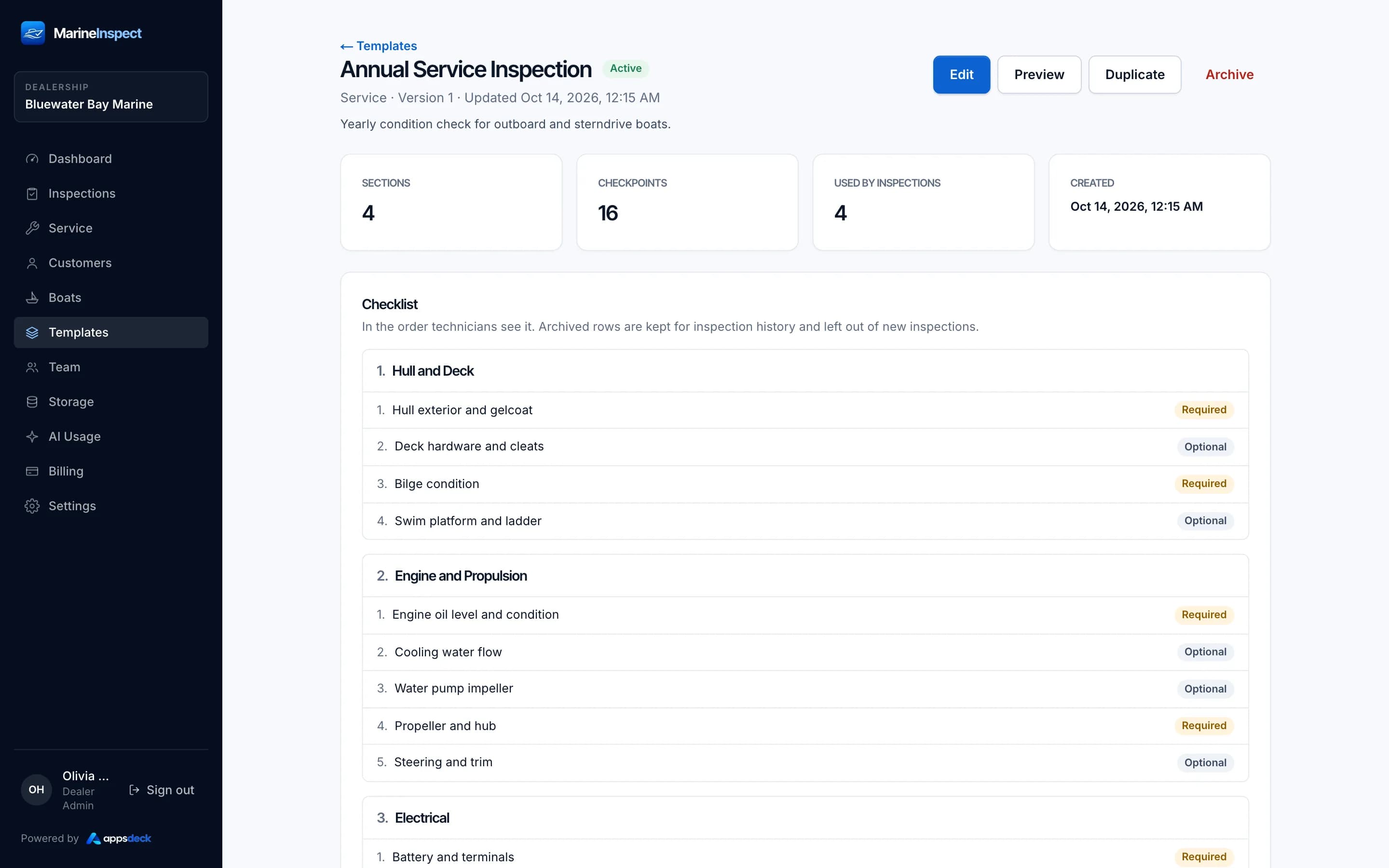Open the Team menu item
The height and width of the screenshot is (868, 1389).
click(111, 367)
